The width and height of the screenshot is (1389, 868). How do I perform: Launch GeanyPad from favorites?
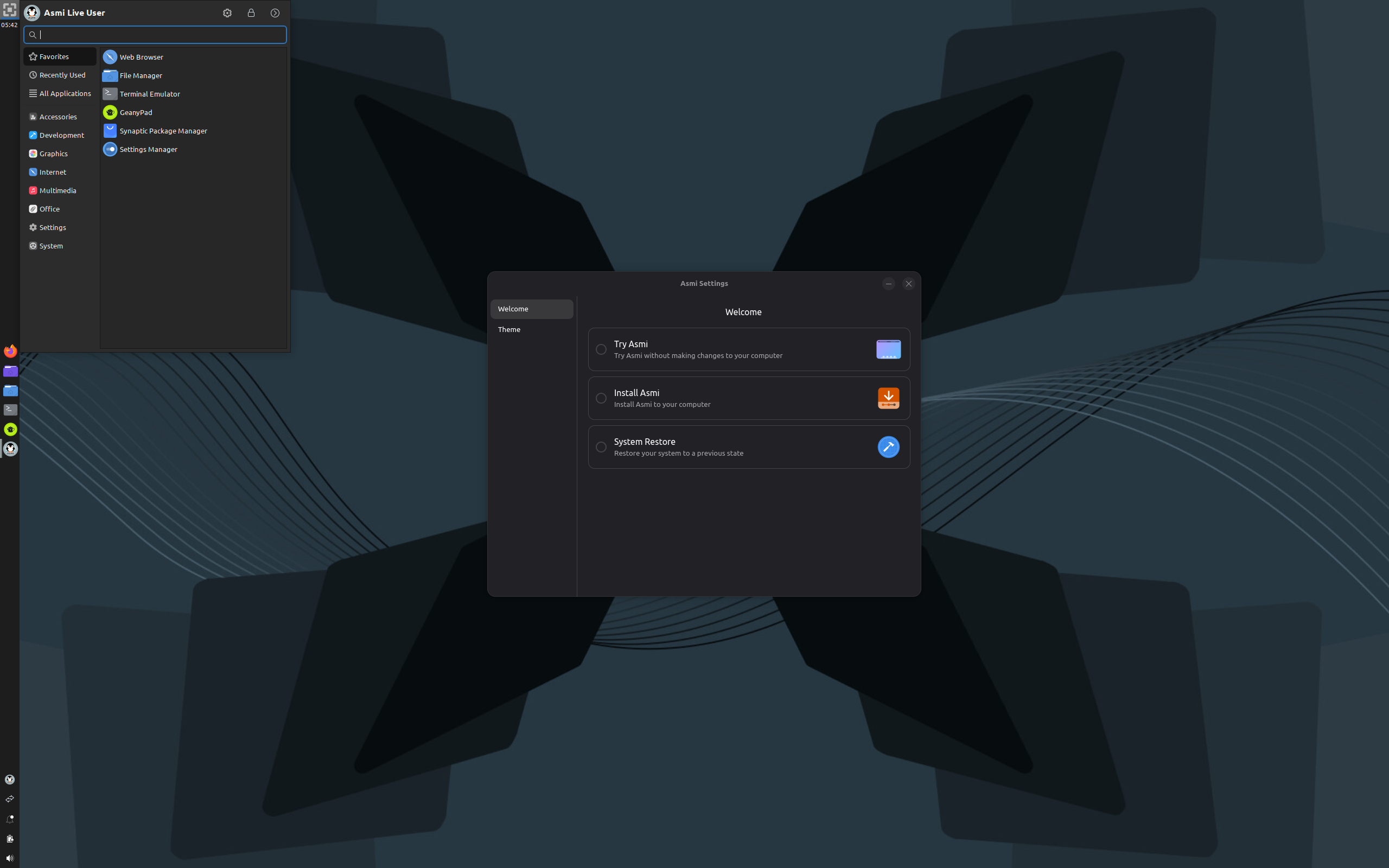193,112
